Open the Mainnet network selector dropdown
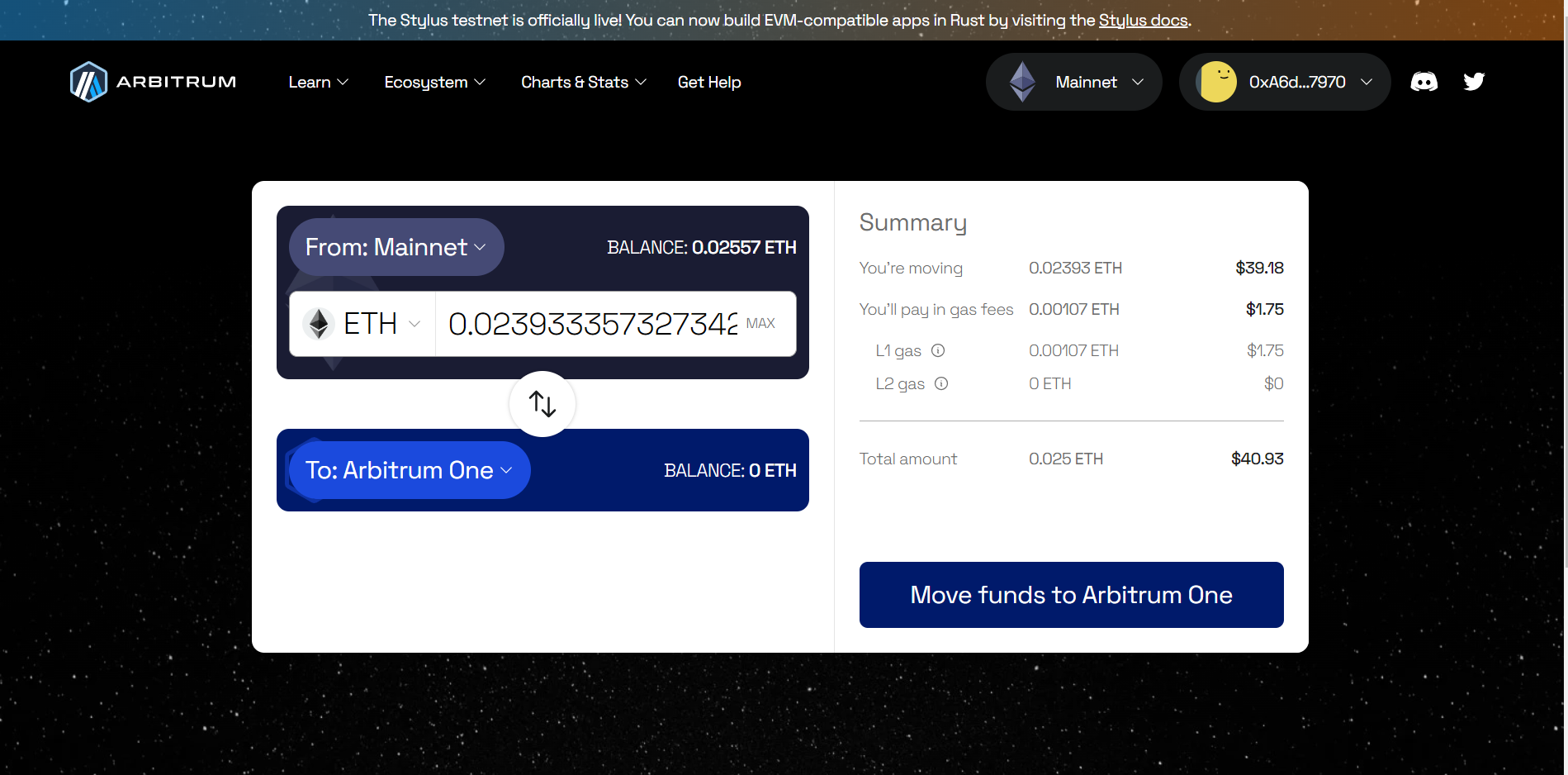The width and height of the screenshot is (1568, 775). tap(1074, 82)
